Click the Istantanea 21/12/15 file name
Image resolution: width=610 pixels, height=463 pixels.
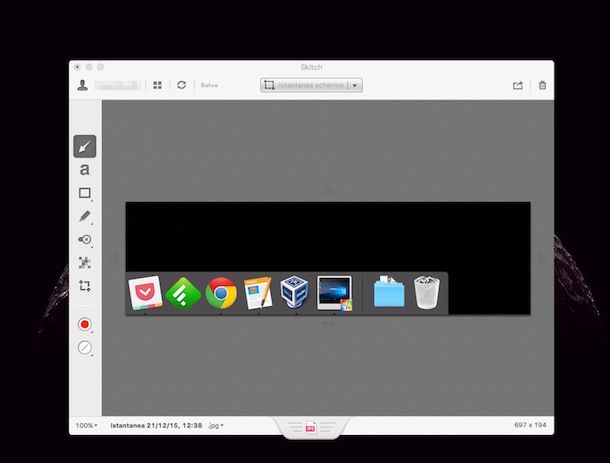pyautogui.click(x=156, y=426)
